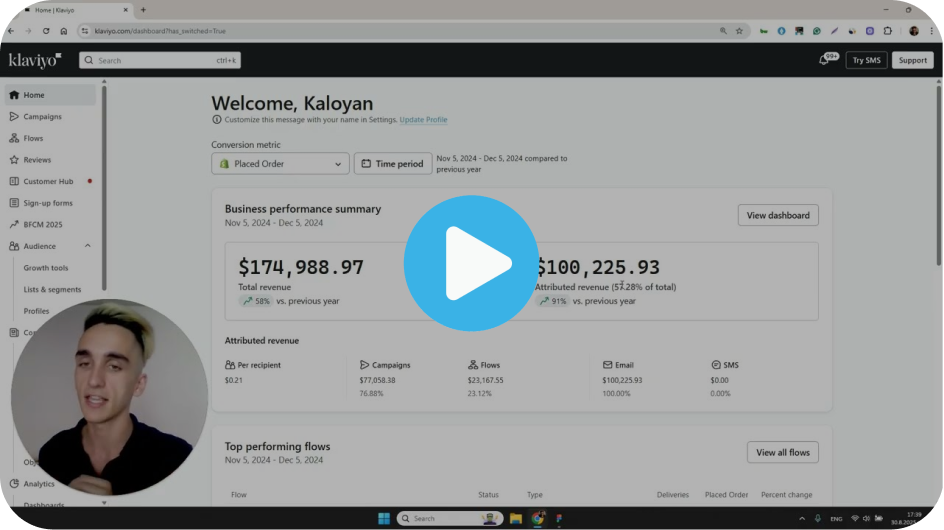Viewport: 944px width, 530px height.
Task: Open the notifications bell icon
Action: coord(825,60)
